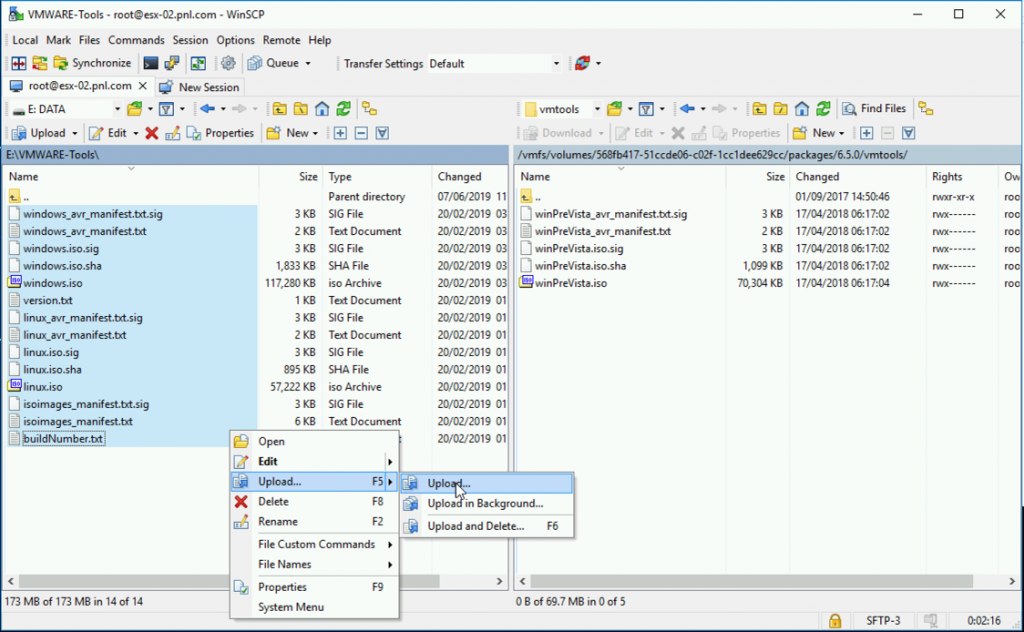Refresh the remote vmtools directory listing
The image size is (1024, 632).
[x=823, y=109]
